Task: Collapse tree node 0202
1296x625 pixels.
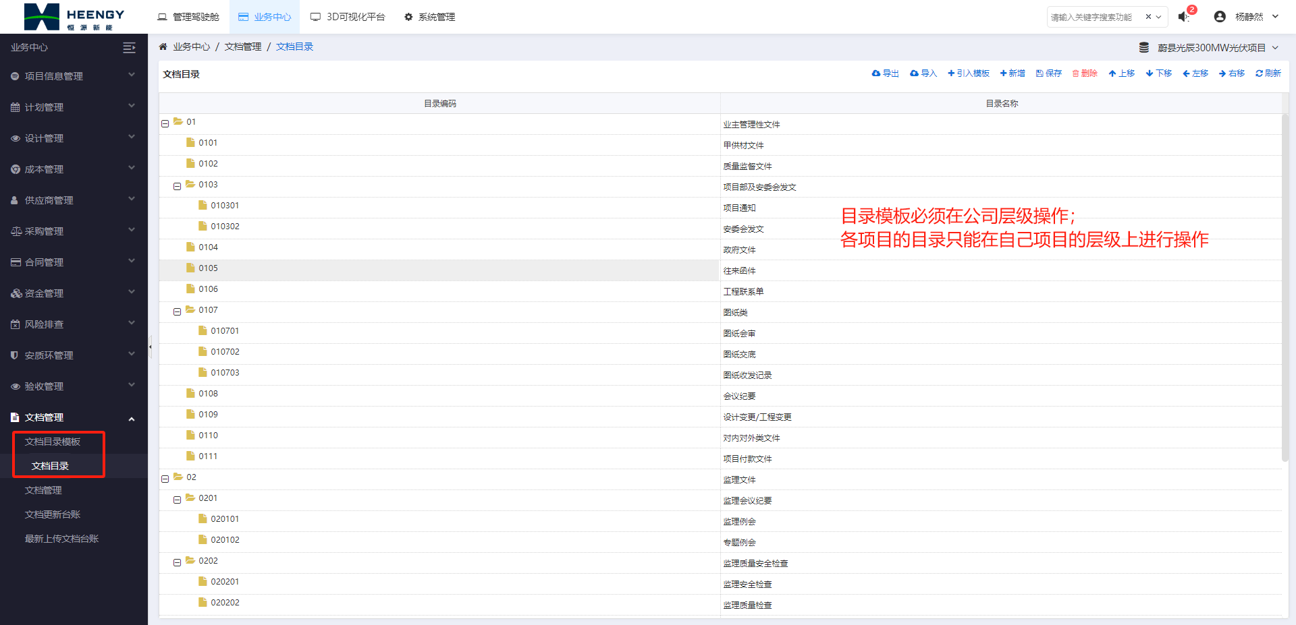Action: click(x=177, y=563)
